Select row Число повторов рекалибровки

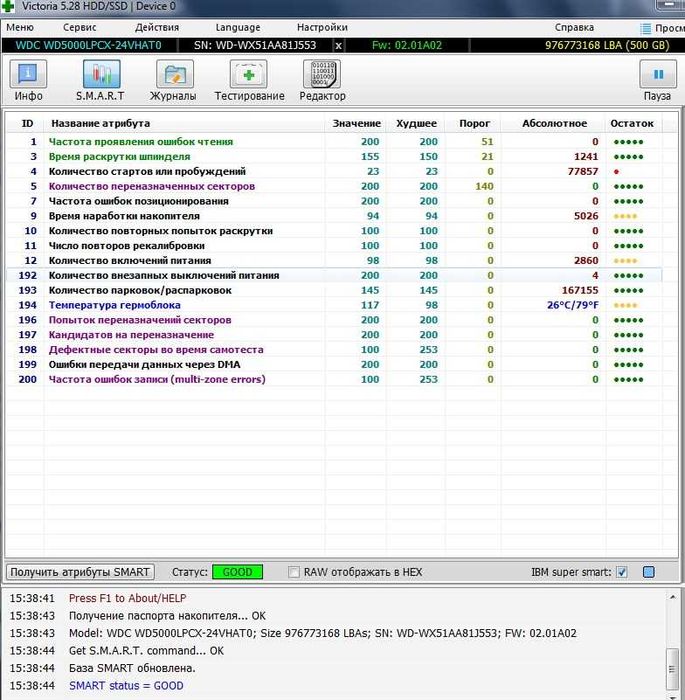coord(334,246)
